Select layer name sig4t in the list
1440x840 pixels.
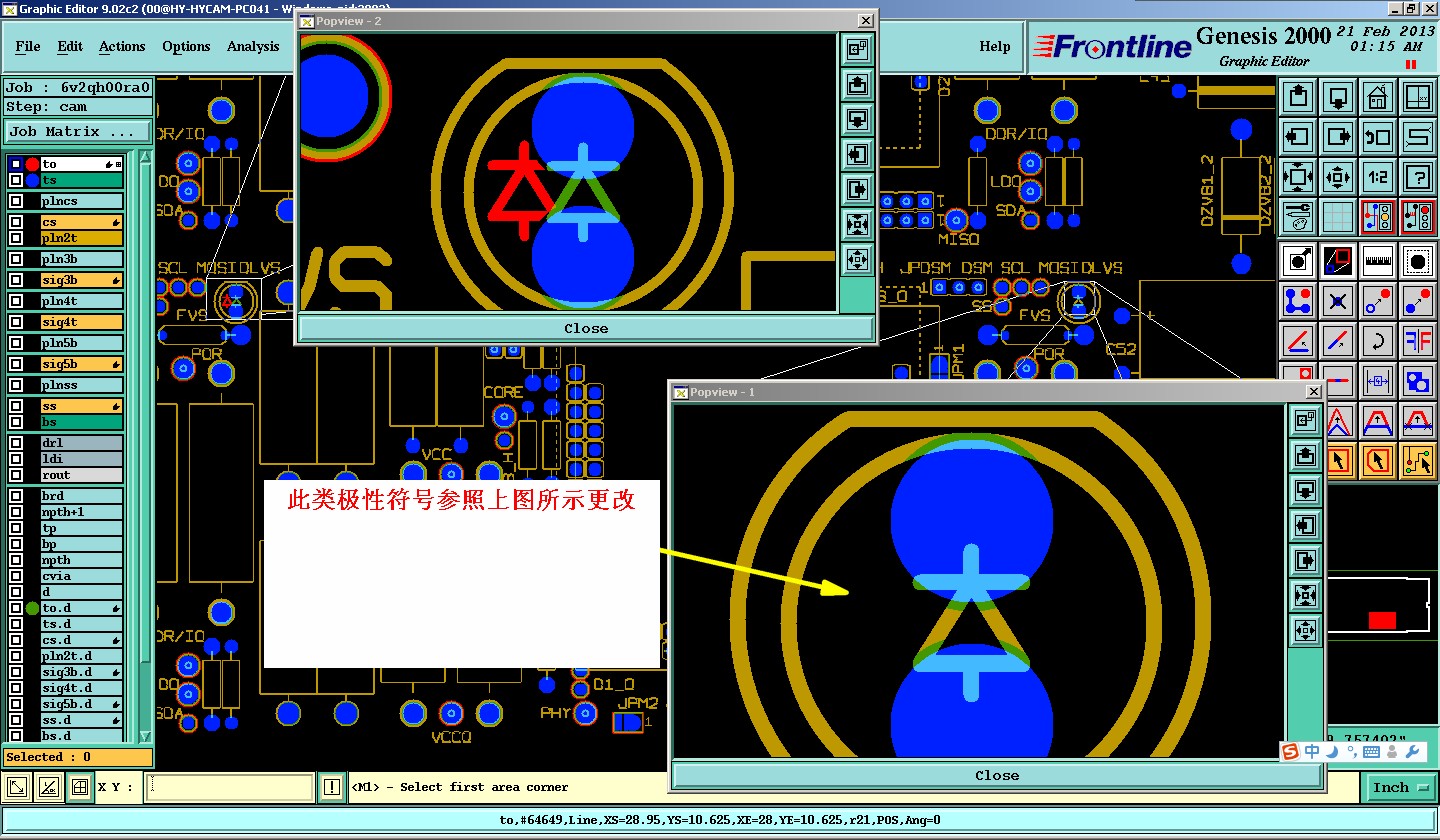[81, 322]
